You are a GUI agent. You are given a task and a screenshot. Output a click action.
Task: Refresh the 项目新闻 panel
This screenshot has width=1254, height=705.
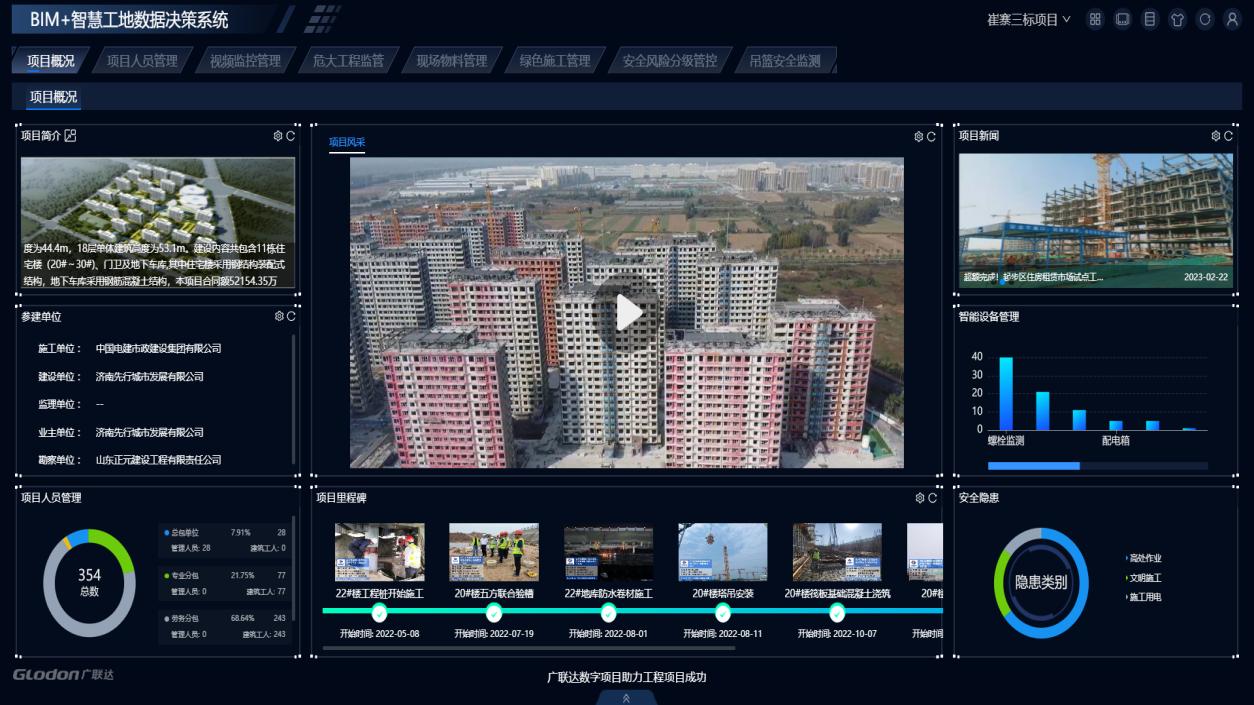(1228, 136)
